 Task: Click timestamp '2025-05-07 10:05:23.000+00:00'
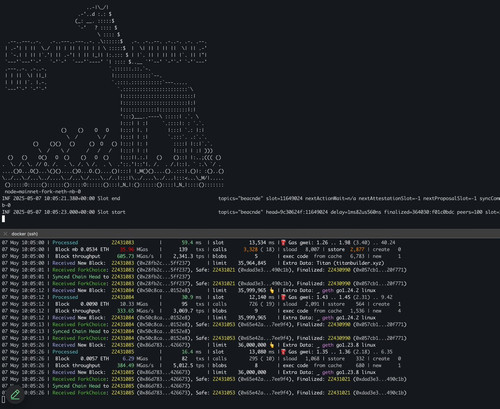point(54,212)
